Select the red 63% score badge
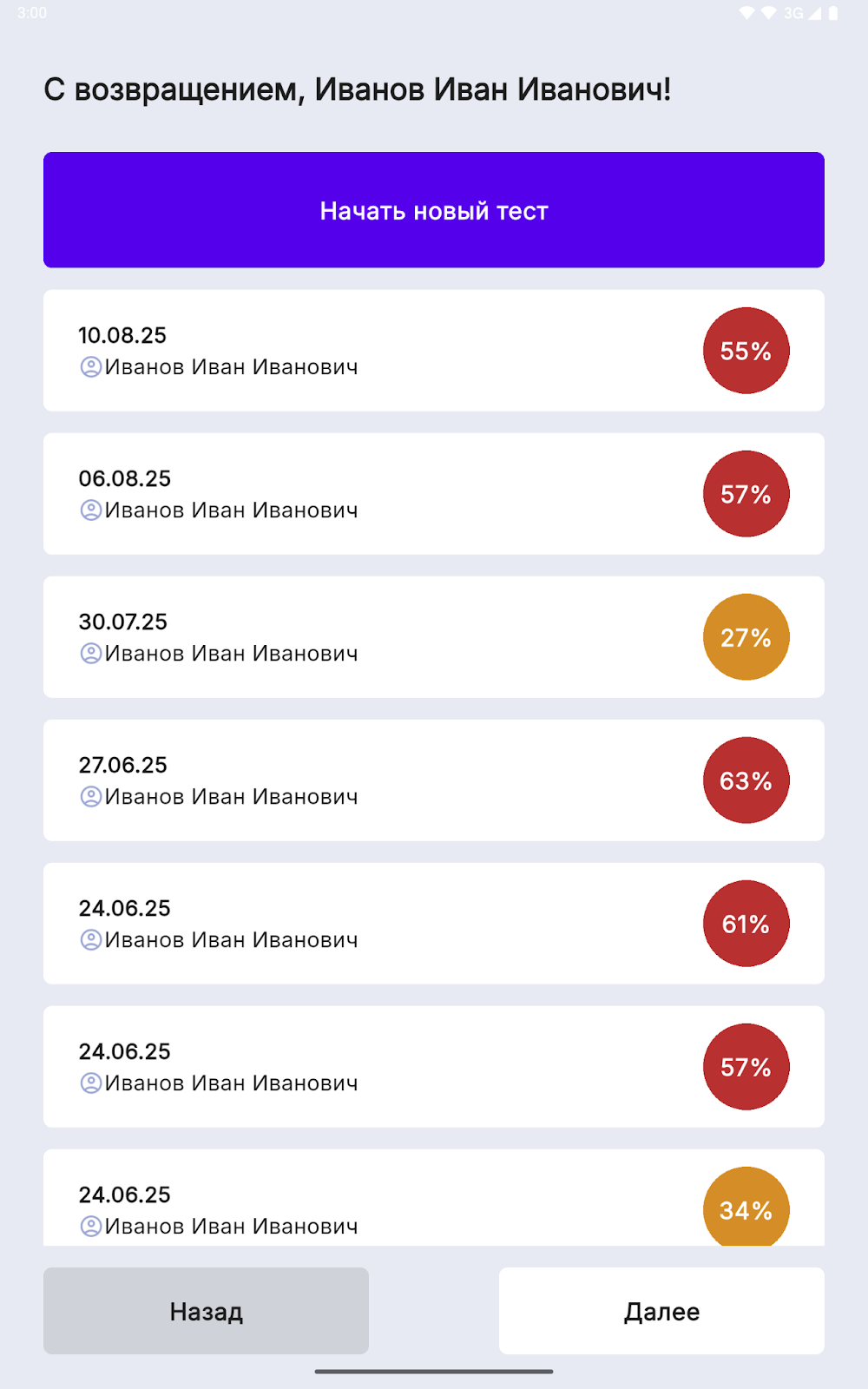 [x=746, y=780]
